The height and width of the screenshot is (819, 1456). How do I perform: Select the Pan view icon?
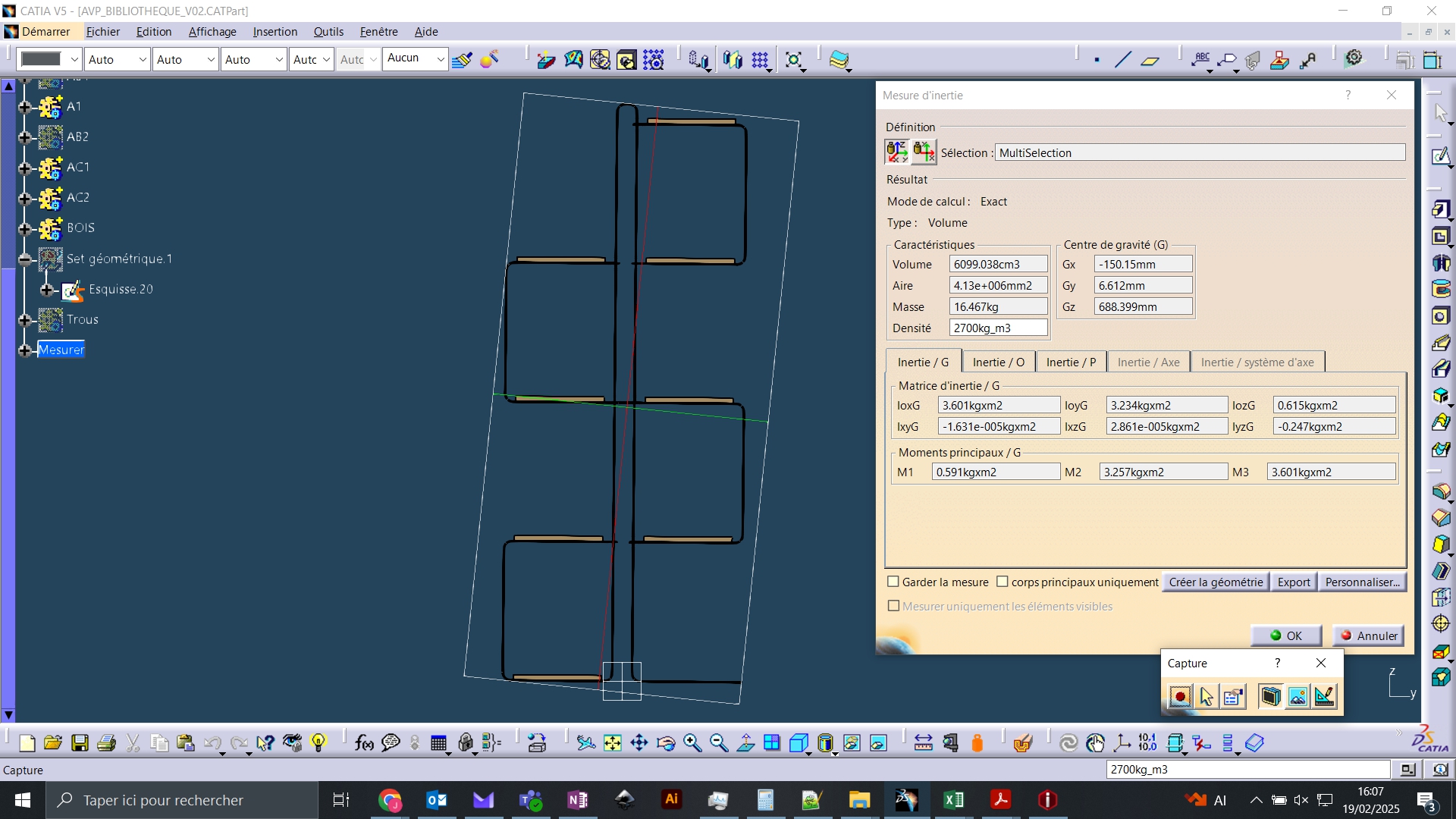639,743
